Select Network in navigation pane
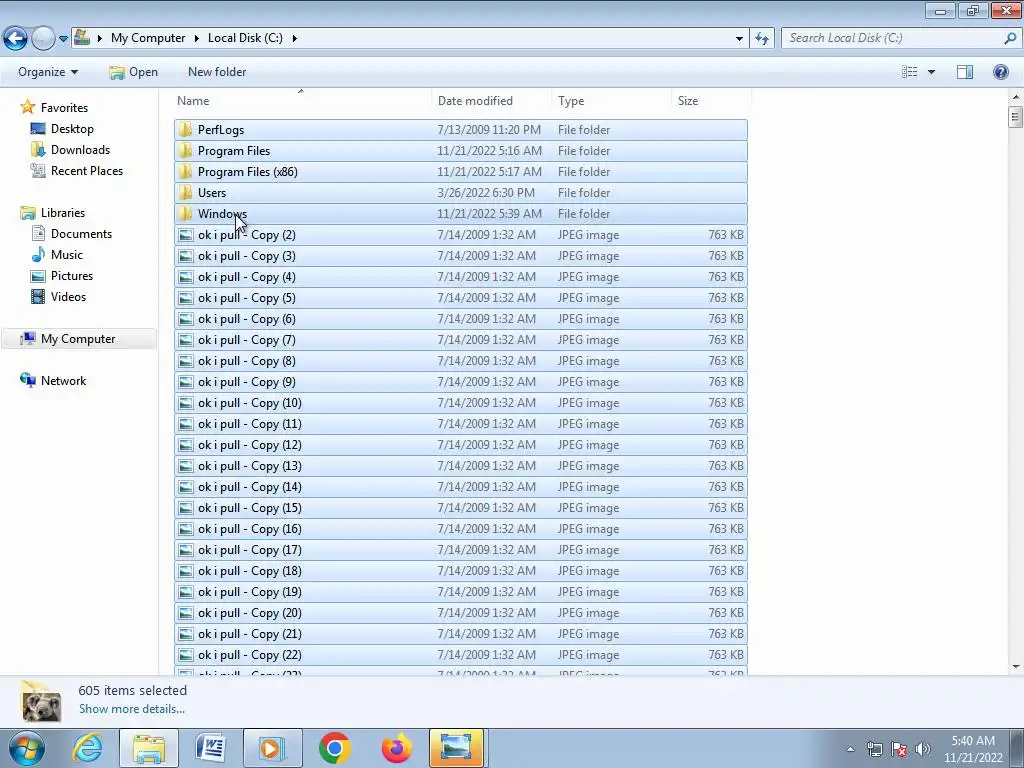 pyautogui.click(x=63, y=381)
